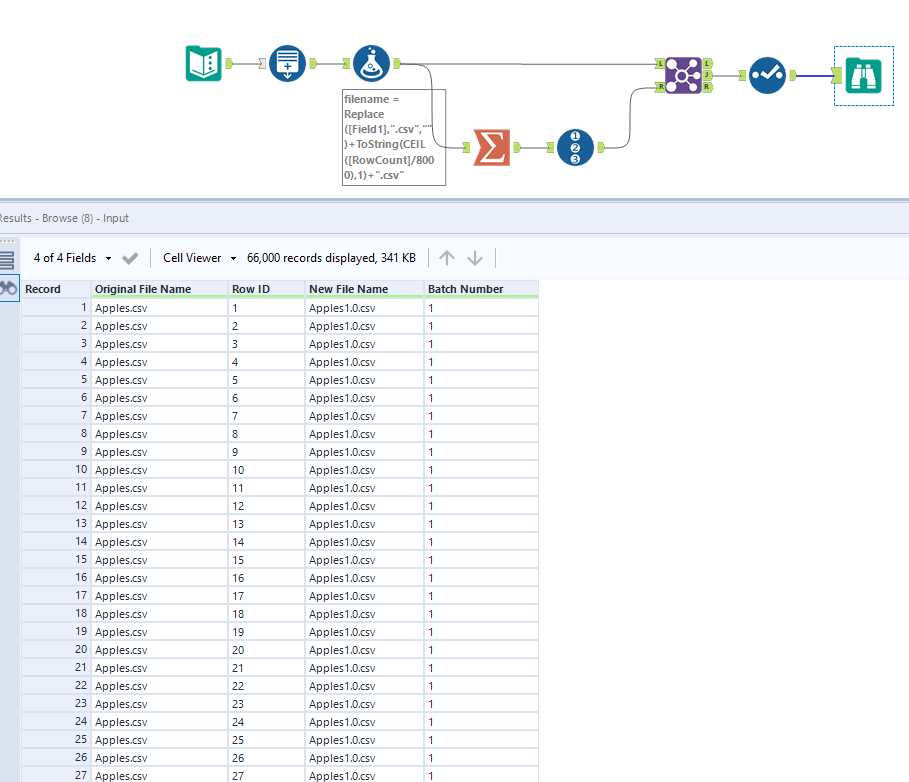Select the Unique tool with checkmark
The height and width of the screenshot is (782, 909).
pos(767,75)
